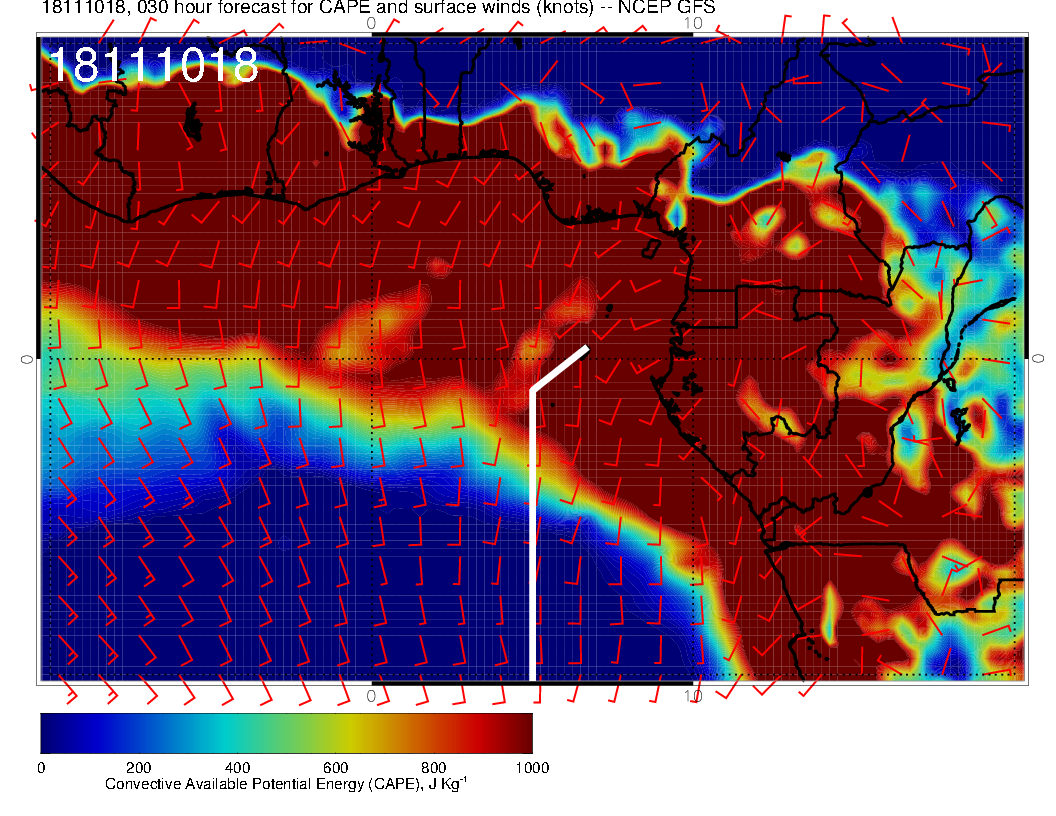This screenshot has width=1056, height=816.
Task: Click the left-side latitude label 0
Action: click(27, 358)
